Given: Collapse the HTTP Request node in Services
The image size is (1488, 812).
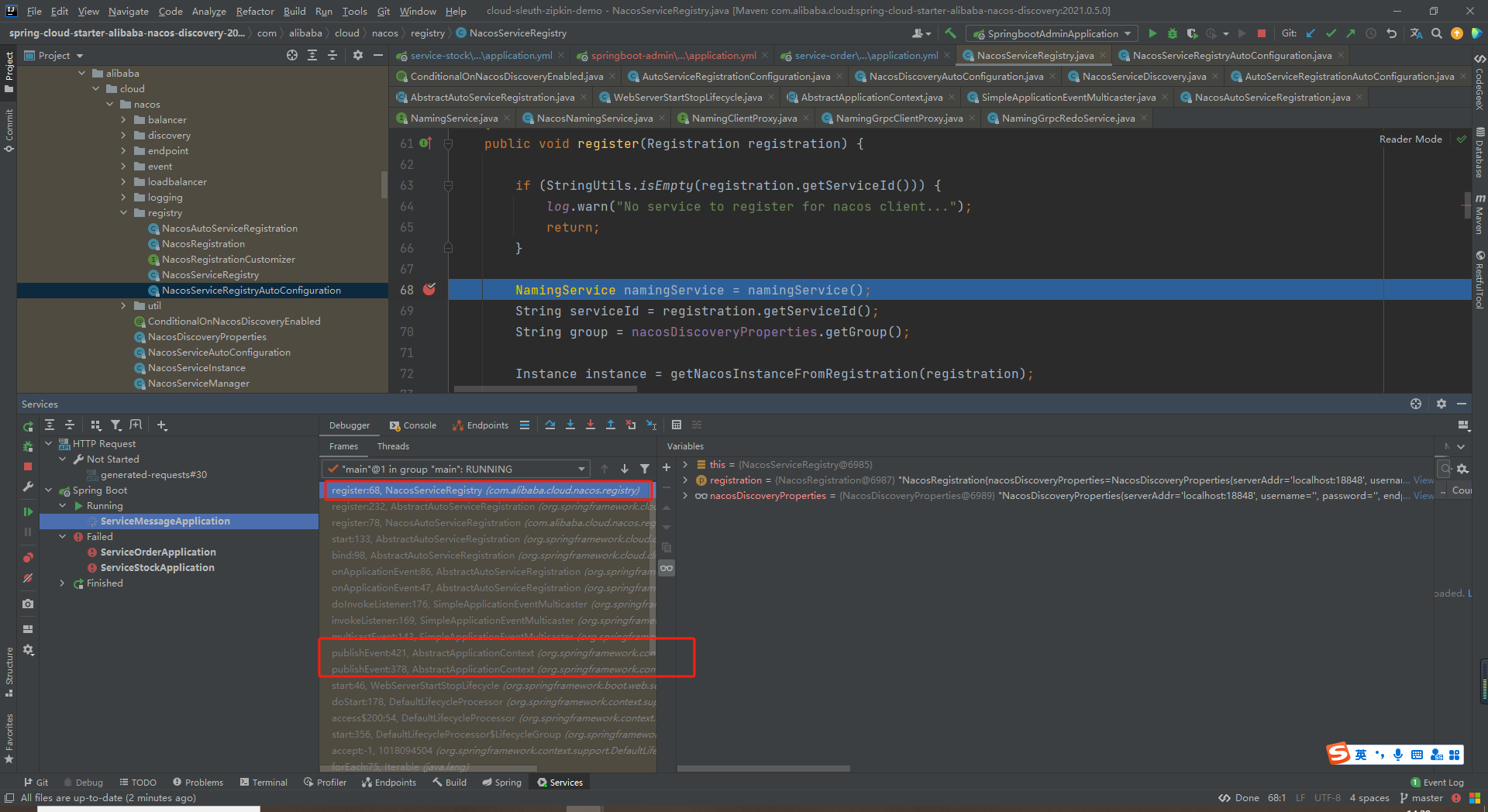Looking at the screenshot, I should tap(48, 443).
